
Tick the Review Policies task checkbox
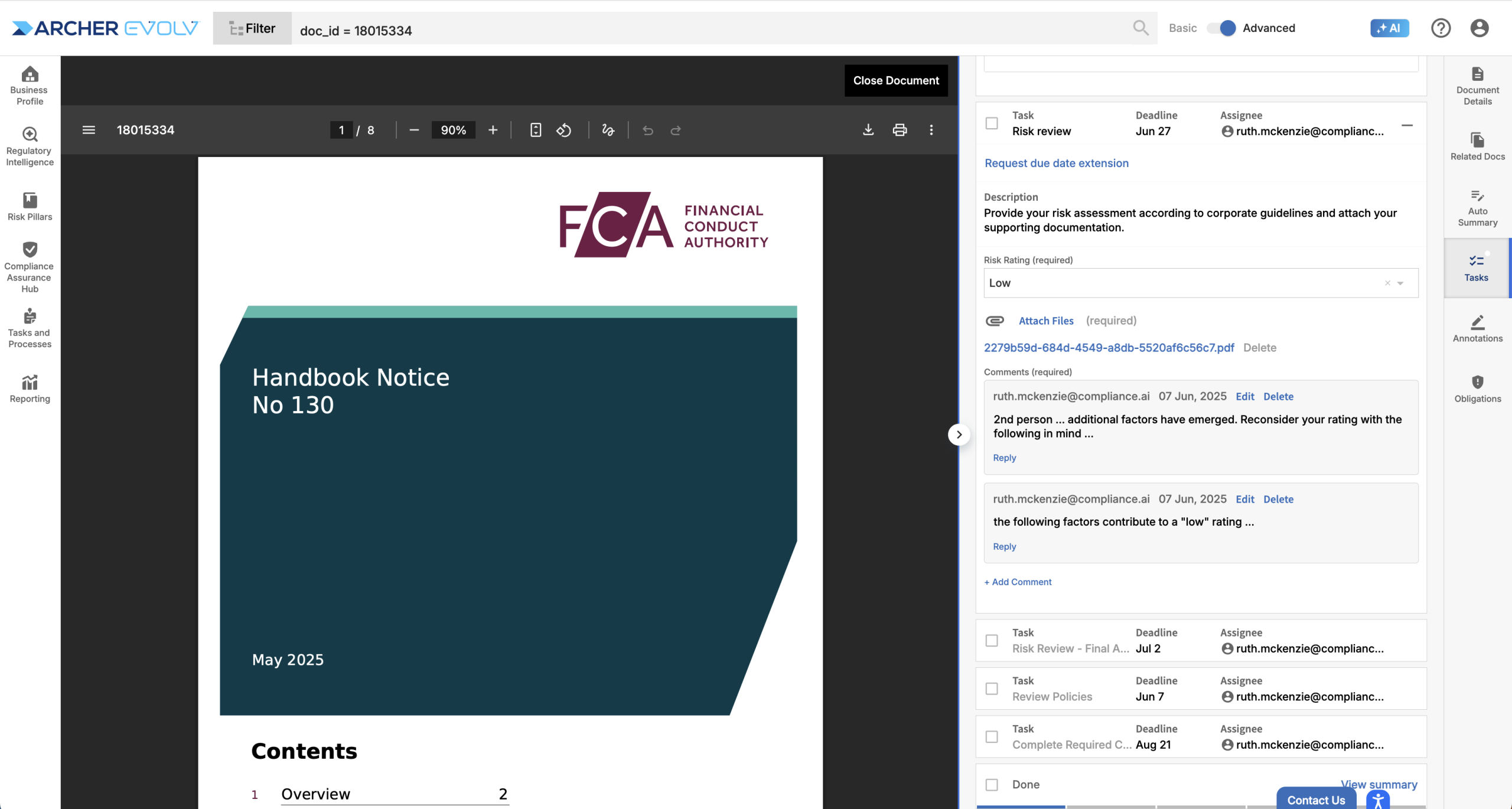[992, 689]
